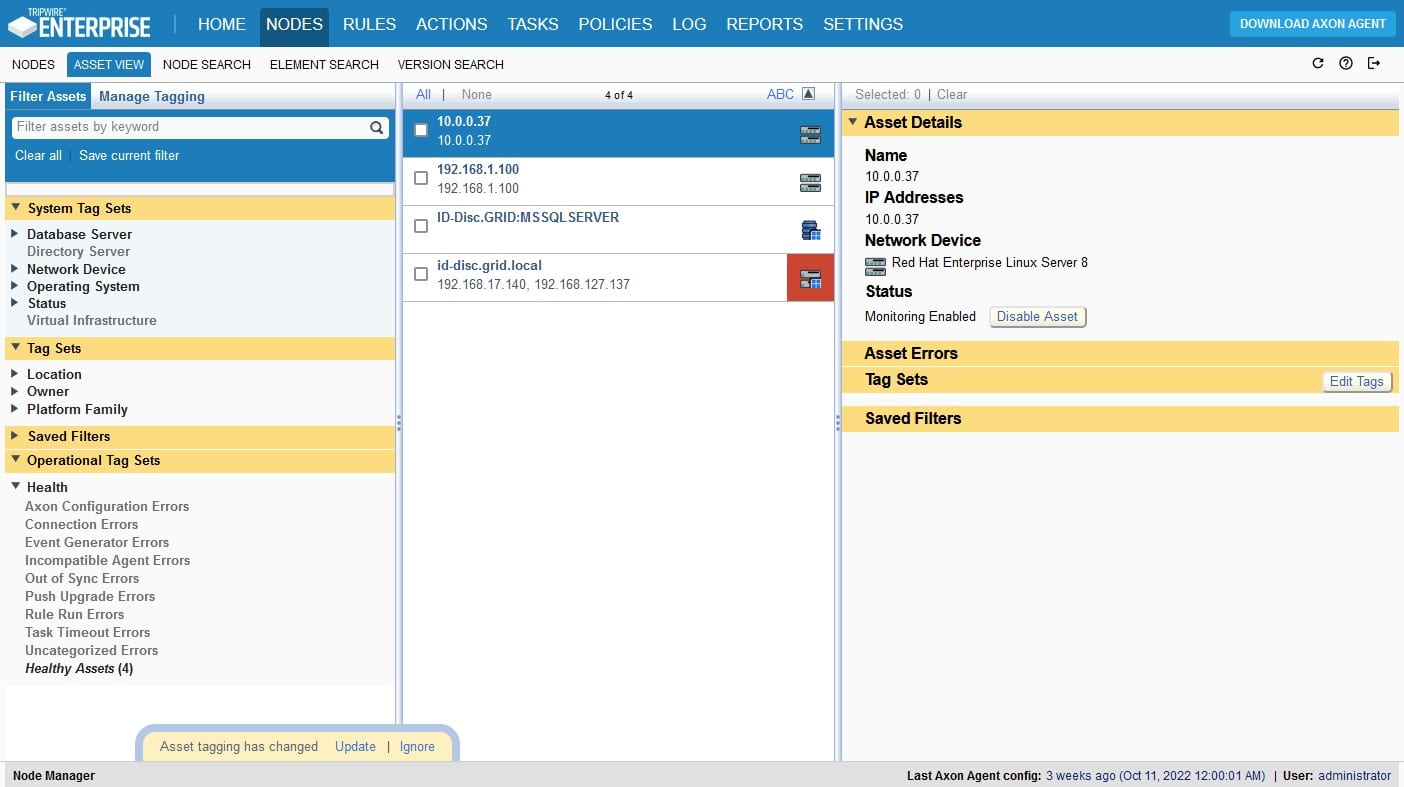Click red Windows server icon for id-disc.grid.local
The height and width of the screenshot is (787, 1404).
(x=810, y=278)
